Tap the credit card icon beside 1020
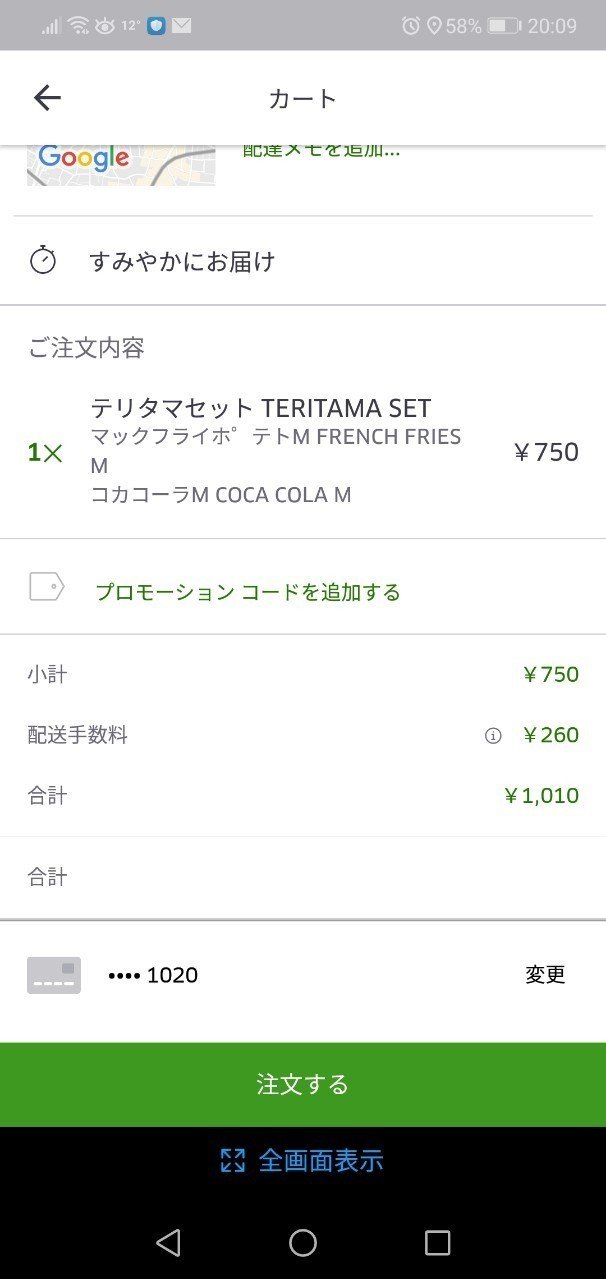The height and width of the screenshot is (1279, 606). click(x=52, y=974)
